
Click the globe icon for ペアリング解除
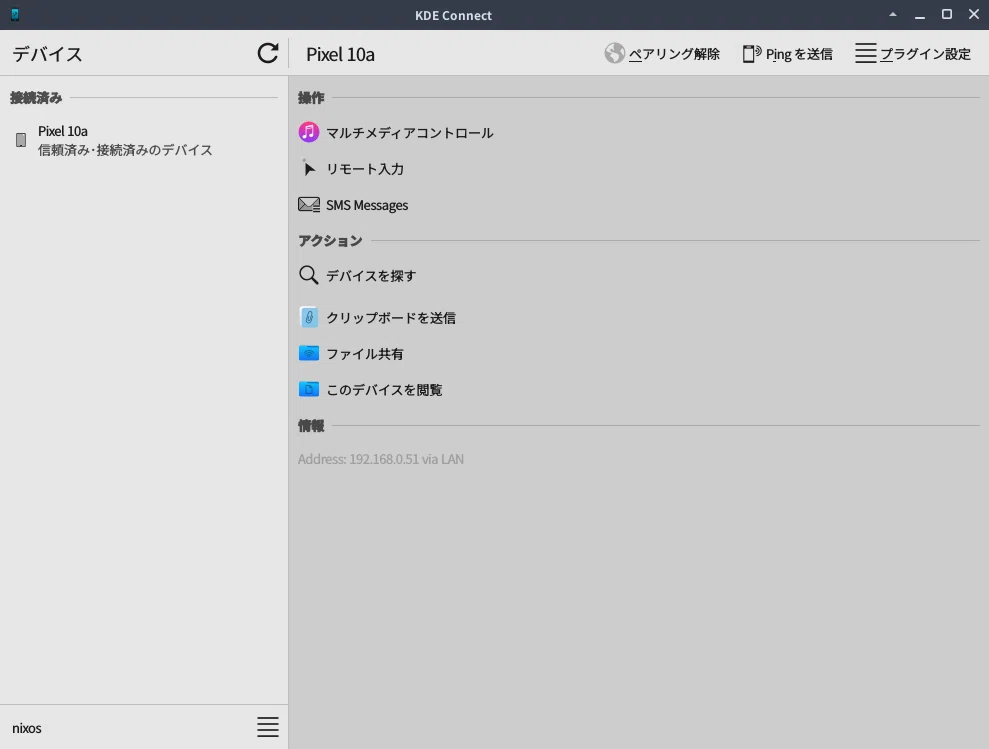point(614,54)
